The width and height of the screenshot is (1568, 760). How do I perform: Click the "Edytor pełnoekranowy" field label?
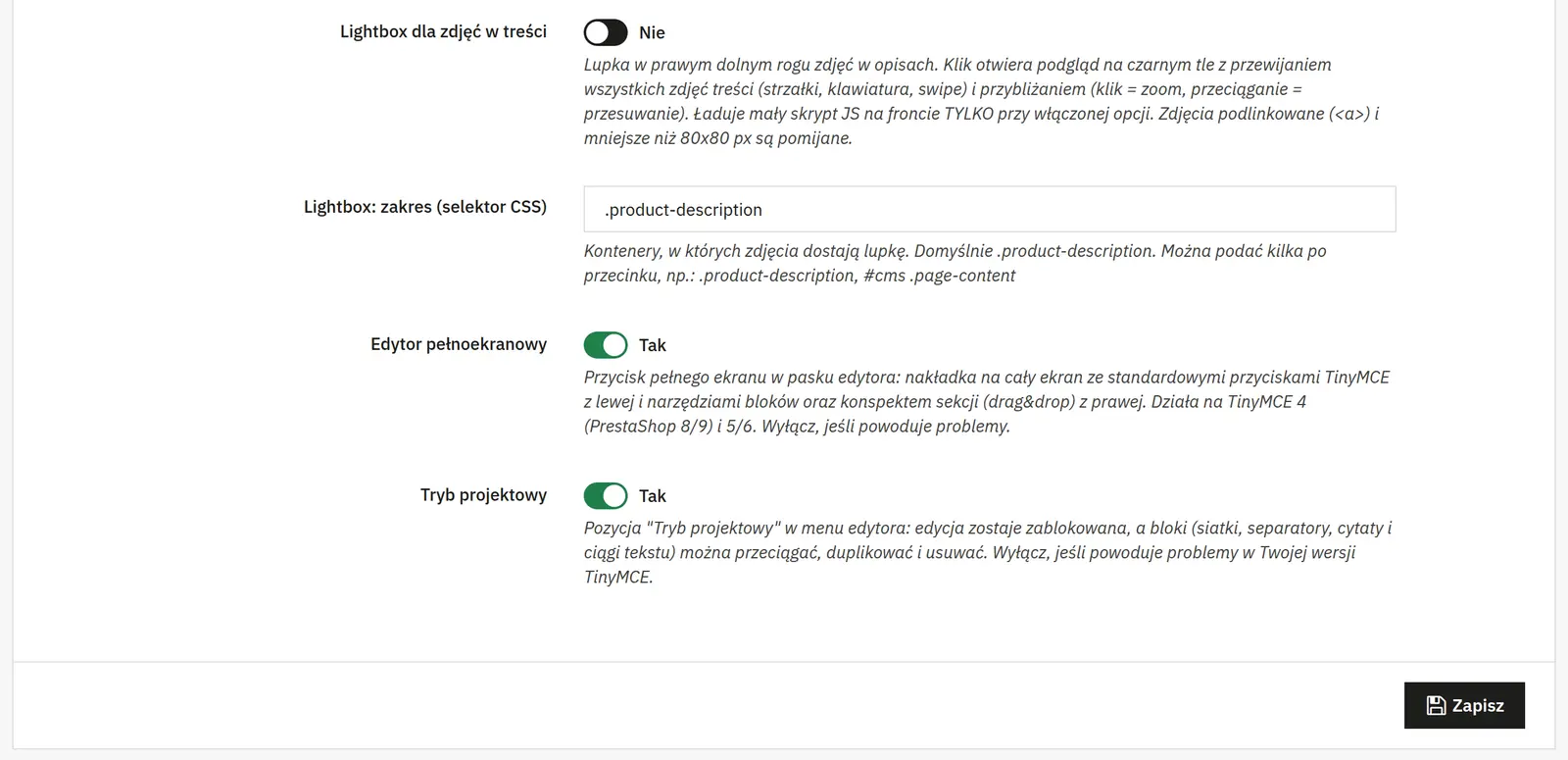pyautogui.click(x=459, y=344)
